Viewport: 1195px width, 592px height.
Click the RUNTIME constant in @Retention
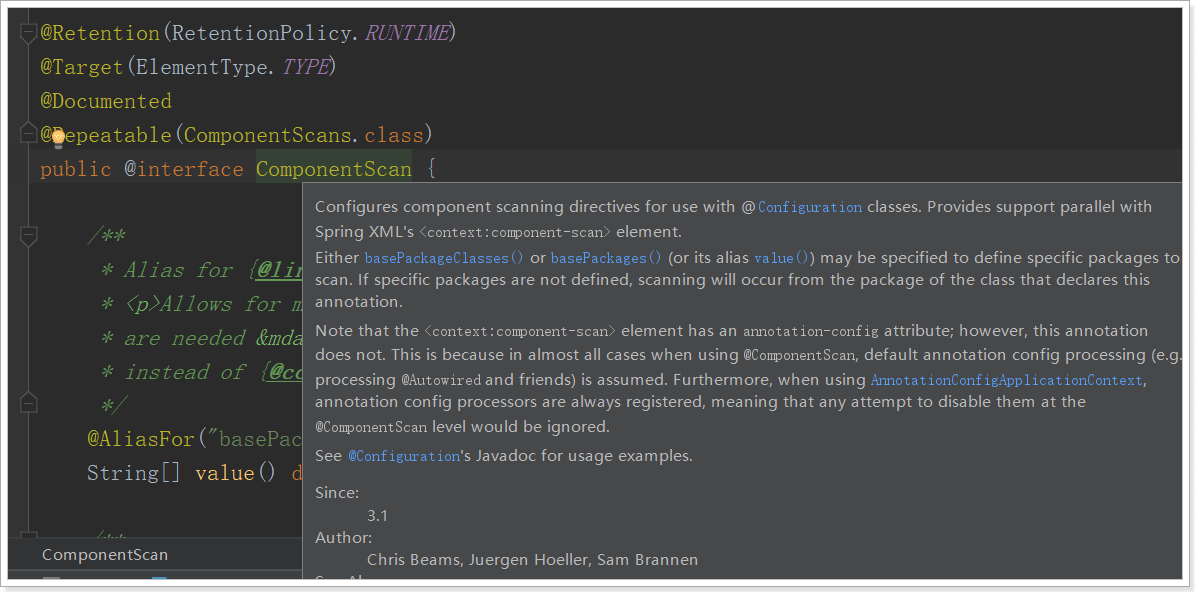tap(406, 33)
